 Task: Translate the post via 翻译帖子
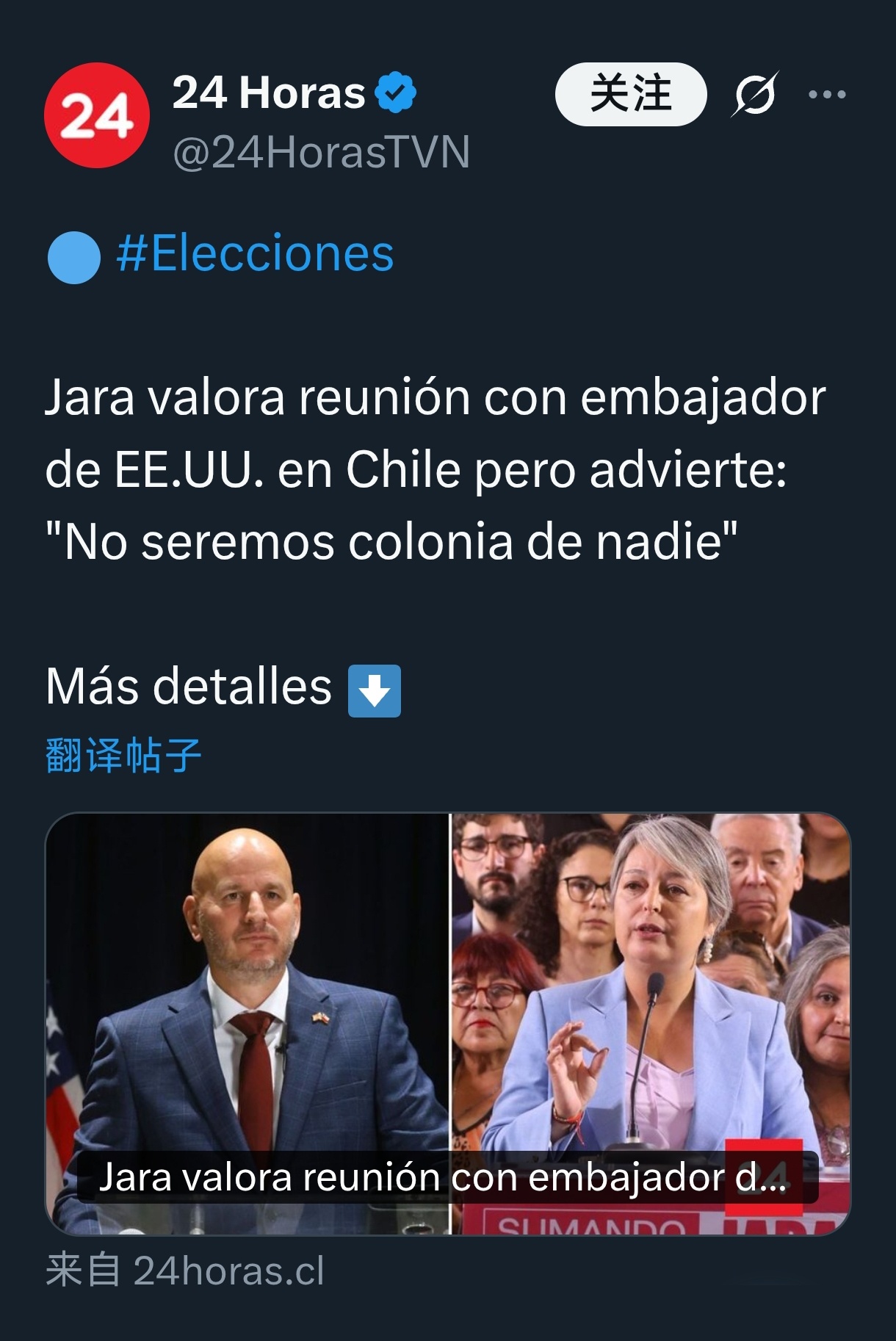(123, 755)
